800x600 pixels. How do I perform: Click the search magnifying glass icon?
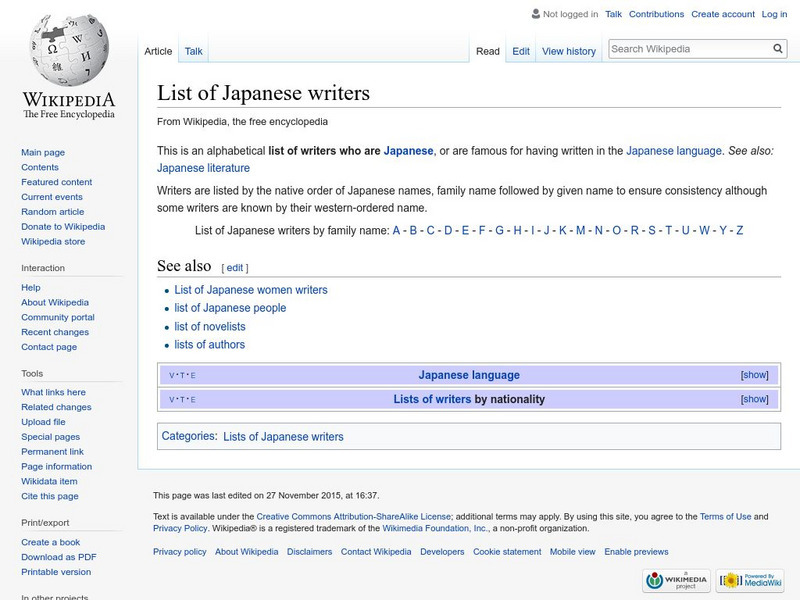point(778,49)
